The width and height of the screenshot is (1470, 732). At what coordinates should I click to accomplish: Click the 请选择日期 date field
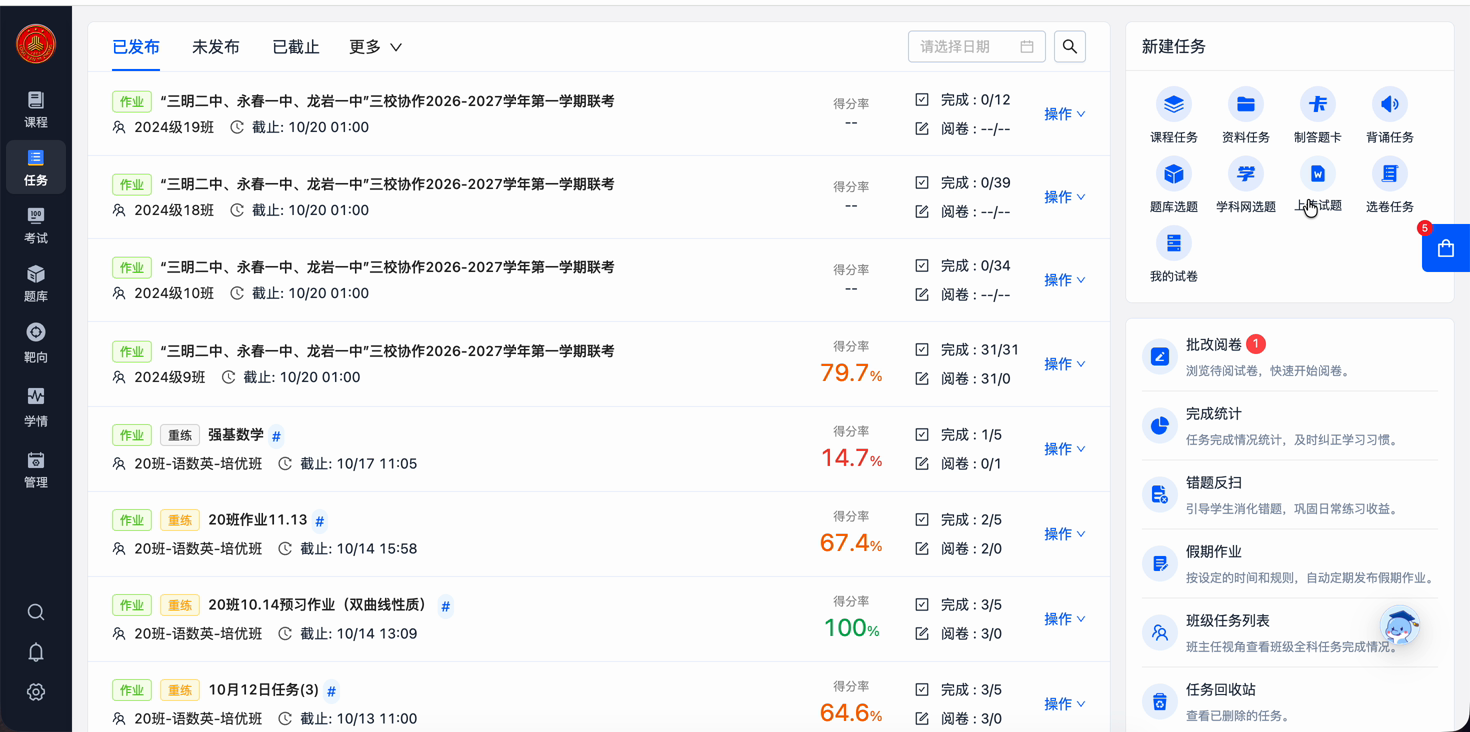[x=977, y=47]
